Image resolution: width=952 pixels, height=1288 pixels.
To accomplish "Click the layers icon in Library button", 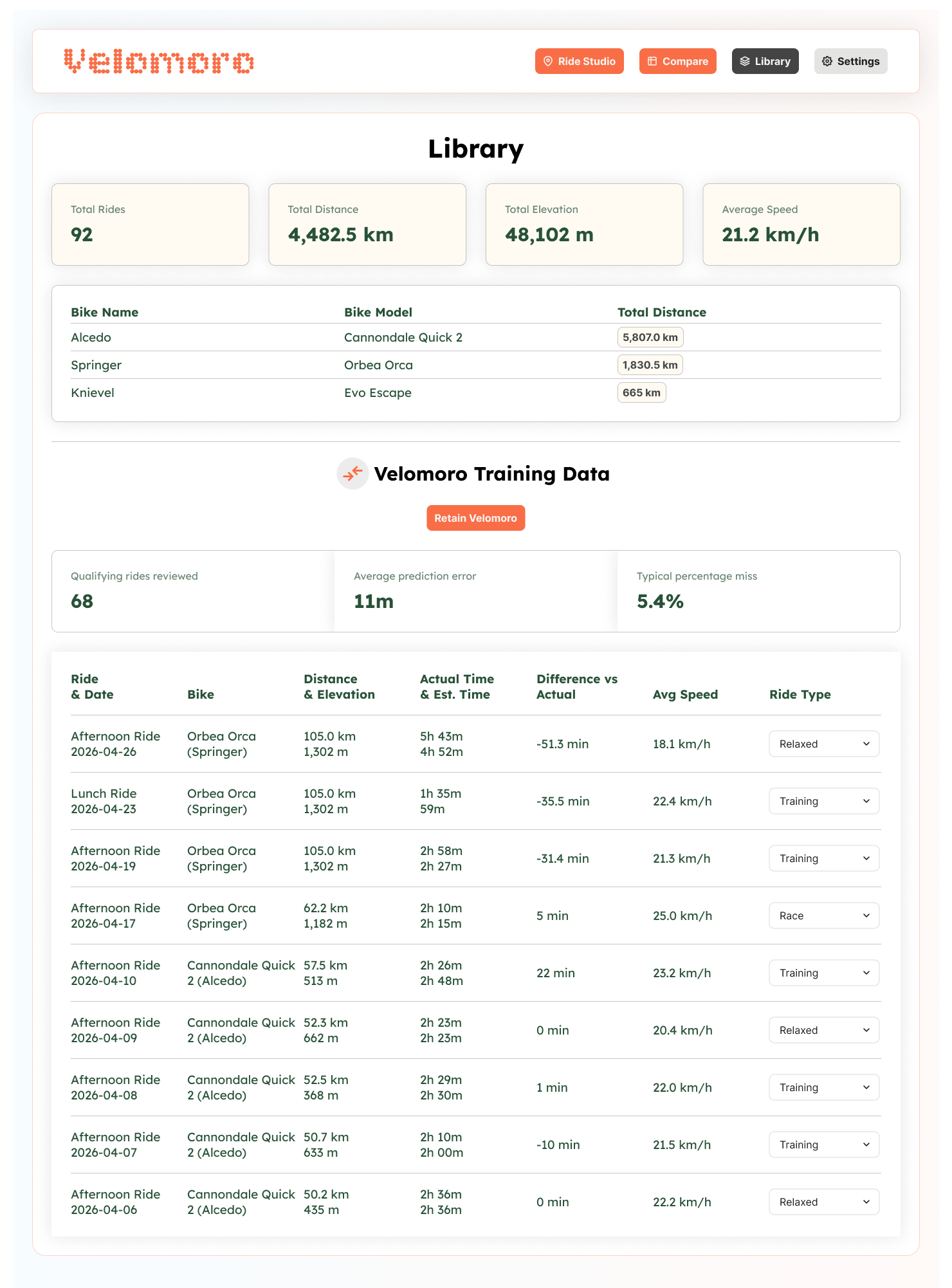I will tap(745, 61).
